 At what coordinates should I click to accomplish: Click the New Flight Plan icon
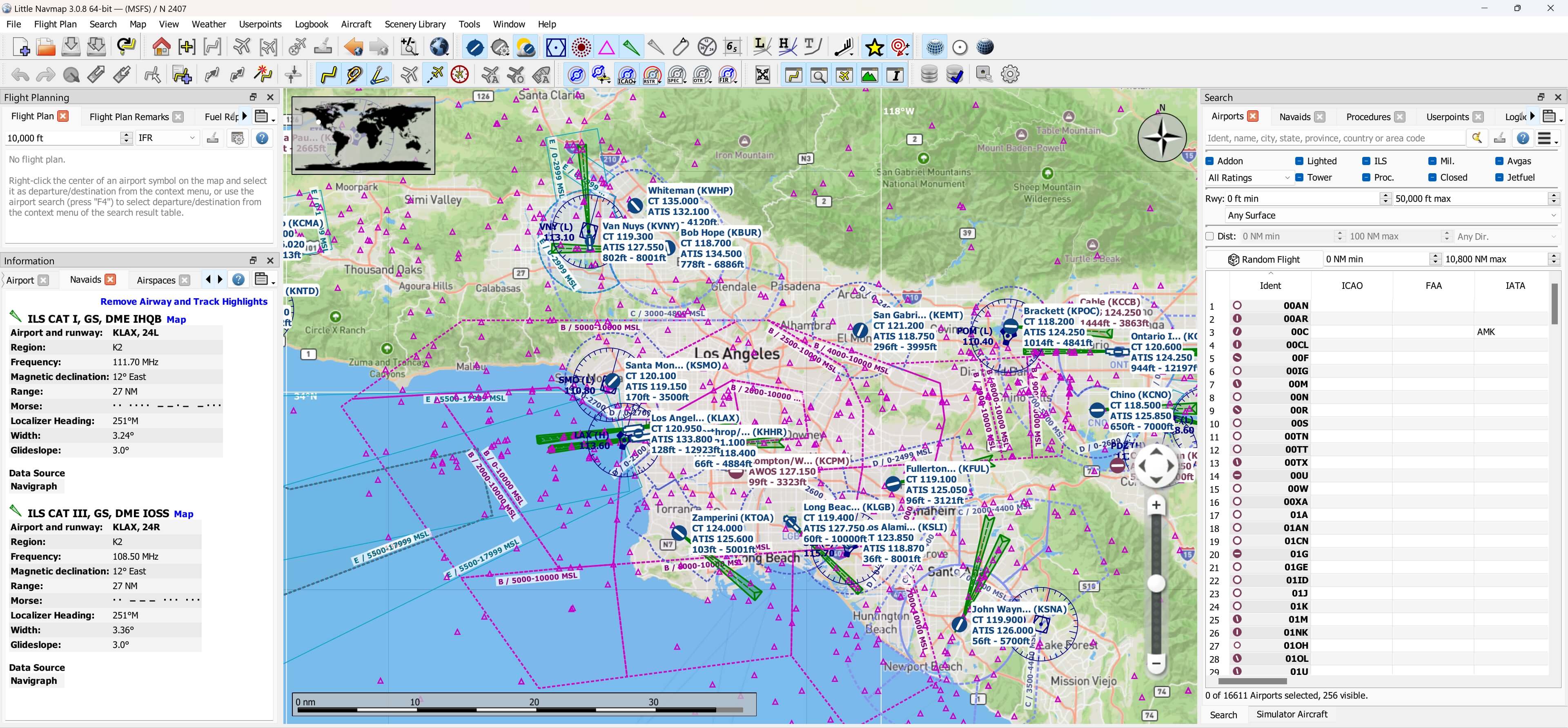[x=21, y=47]
